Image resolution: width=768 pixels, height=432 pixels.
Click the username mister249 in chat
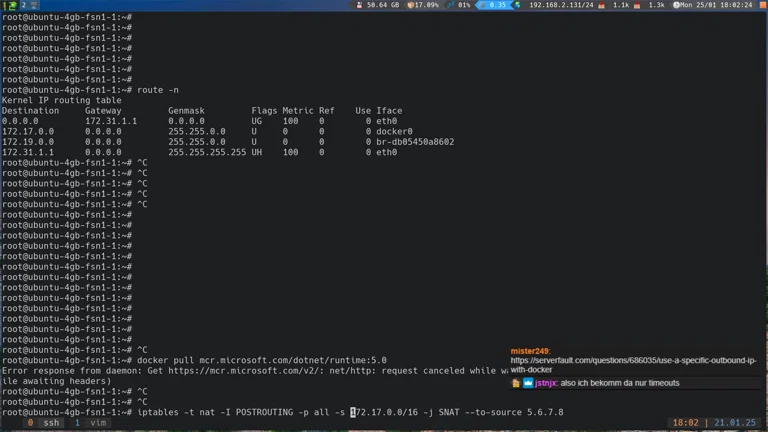(530, 351)
